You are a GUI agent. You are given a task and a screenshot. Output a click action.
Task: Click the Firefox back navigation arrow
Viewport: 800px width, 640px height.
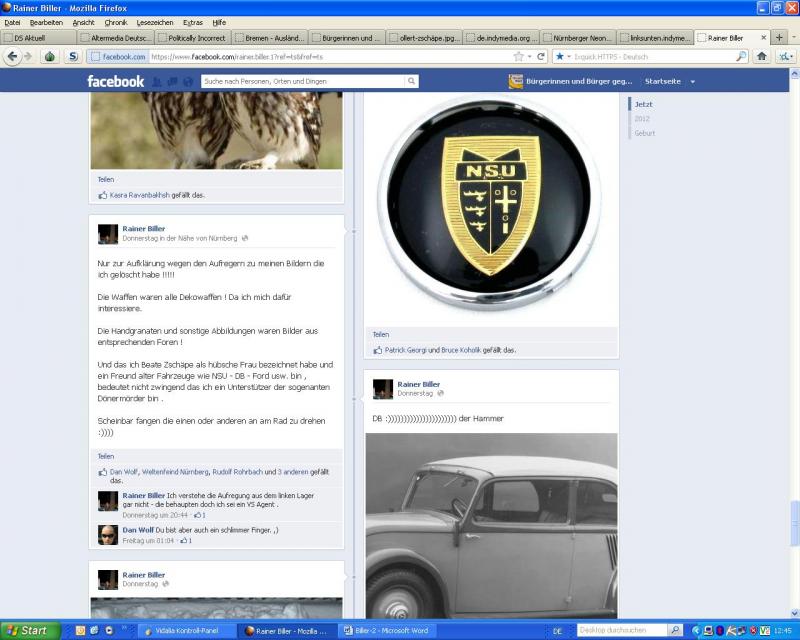pyautogui.click(x=13, y=57)
